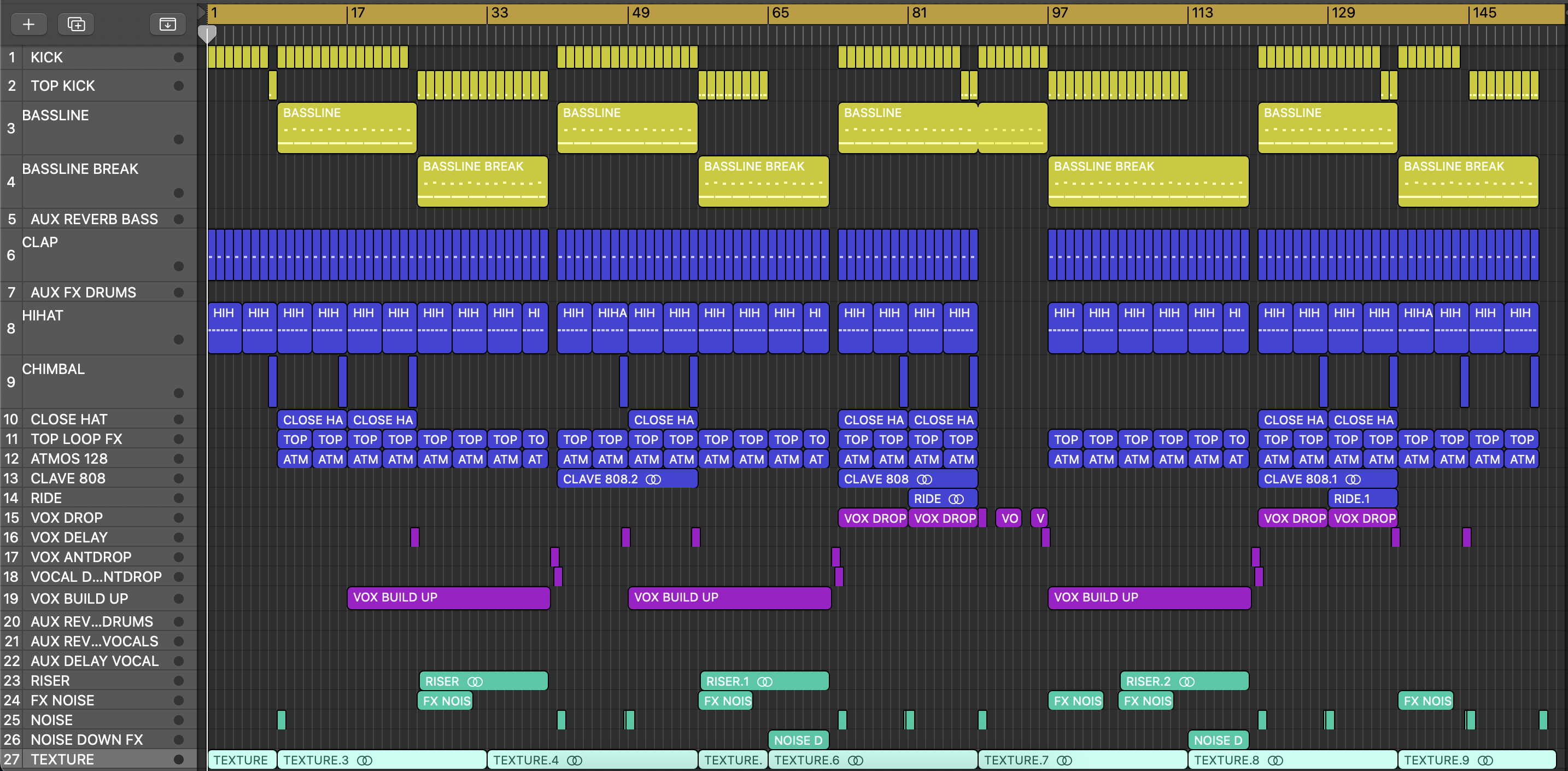Select the RISER.2 region

click(1185, 681)
